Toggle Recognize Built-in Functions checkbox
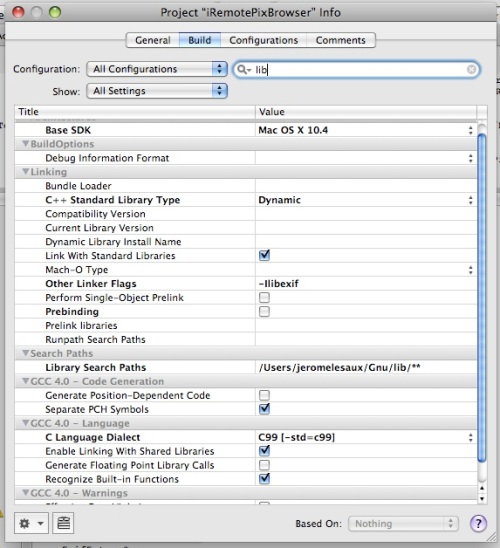500x548 pixels. point(265,479)
